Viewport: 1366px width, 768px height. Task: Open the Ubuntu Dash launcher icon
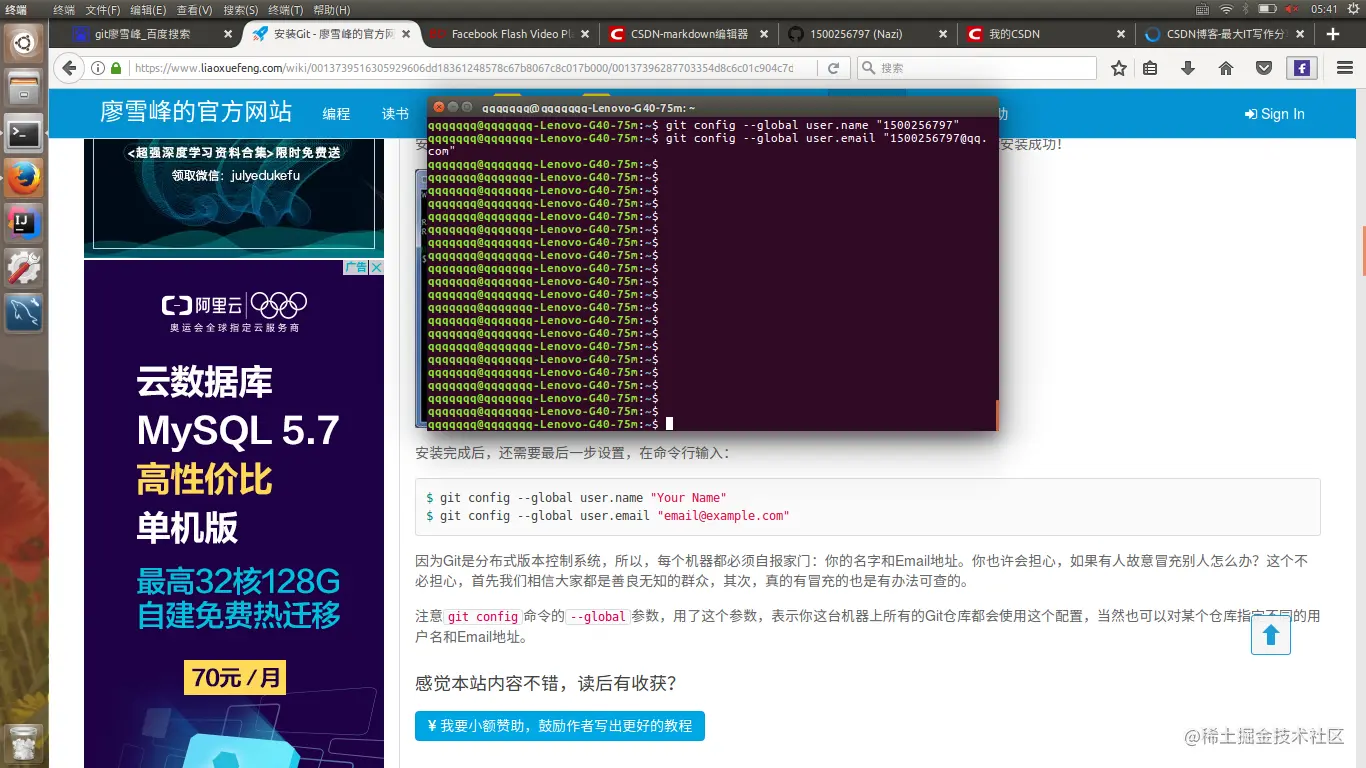24,42
